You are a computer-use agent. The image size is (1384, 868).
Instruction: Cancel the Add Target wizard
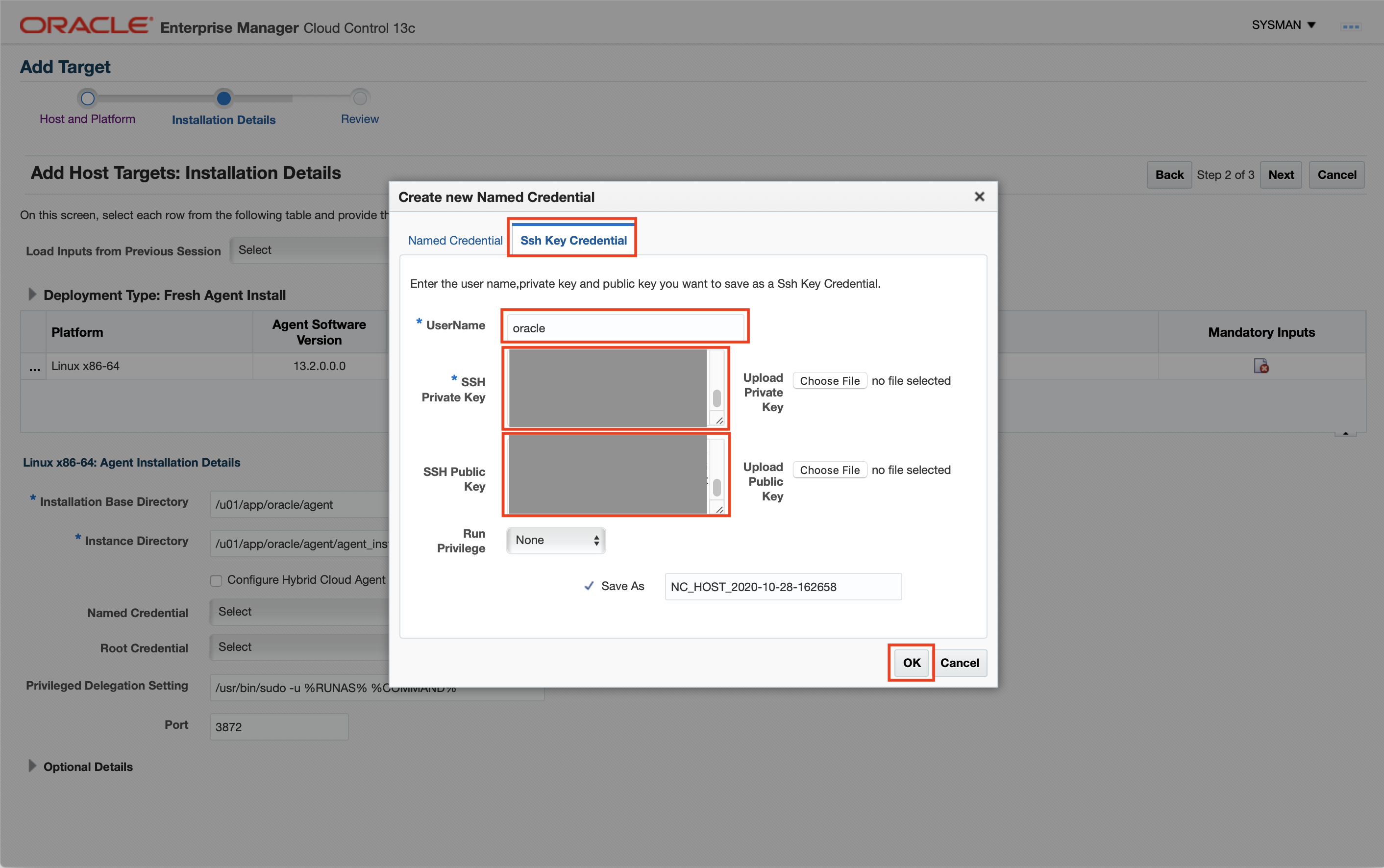1336,174
